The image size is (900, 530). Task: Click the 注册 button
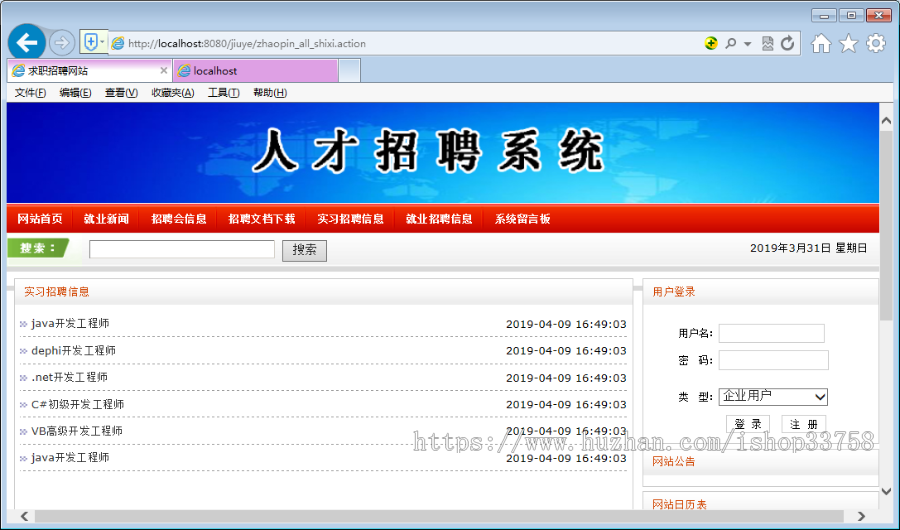coord(804,424)
